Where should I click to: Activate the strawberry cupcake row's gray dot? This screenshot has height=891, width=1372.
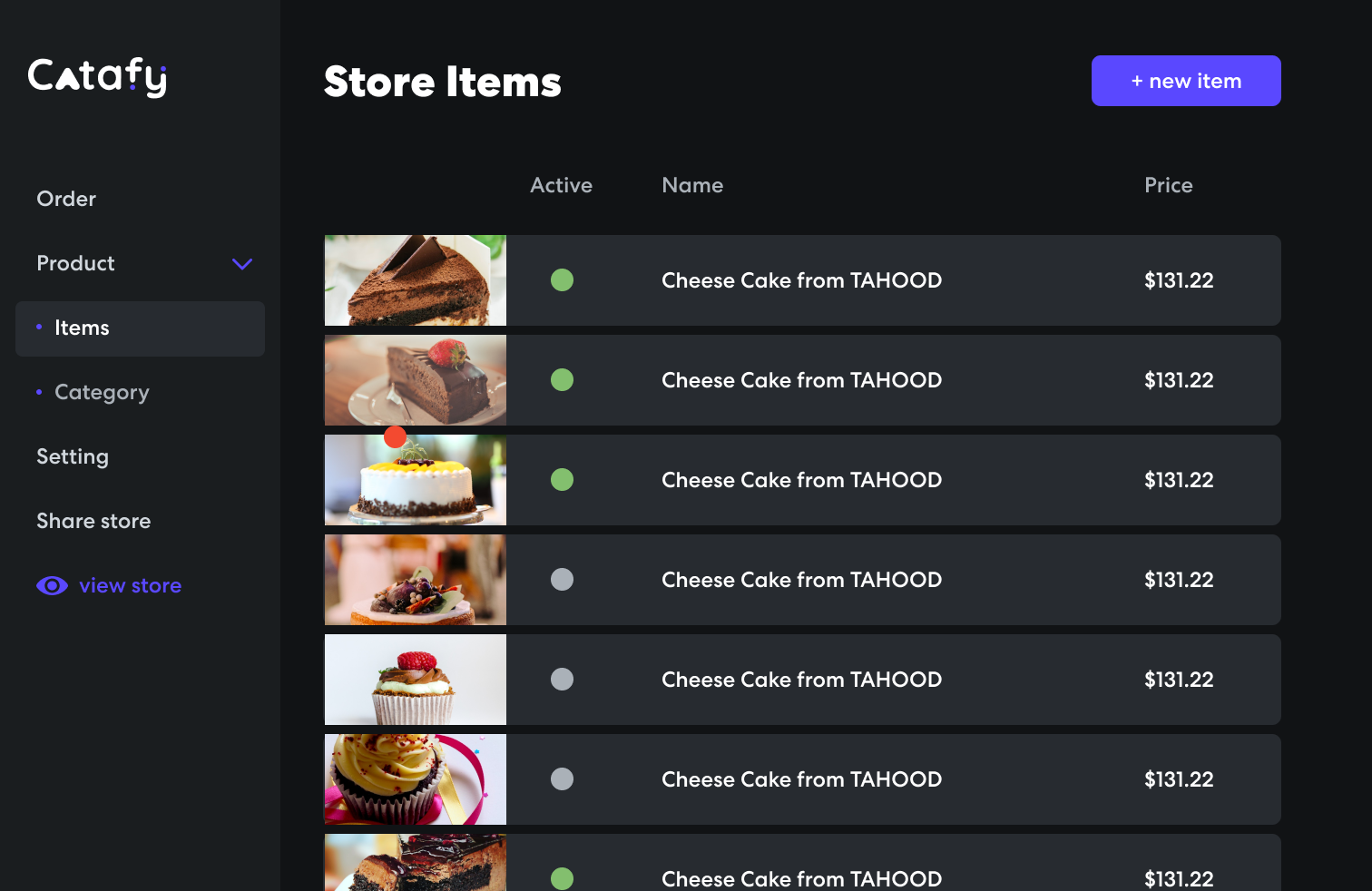(563, 680)
